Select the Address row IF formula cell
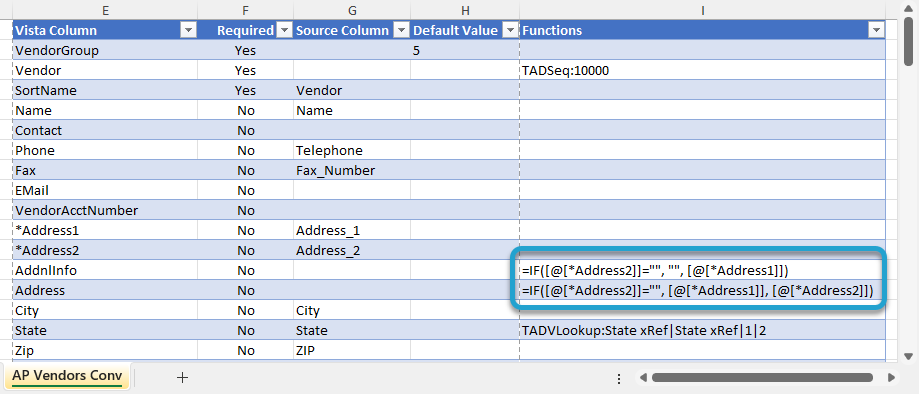The image size is (919, 394). point(702,290)
